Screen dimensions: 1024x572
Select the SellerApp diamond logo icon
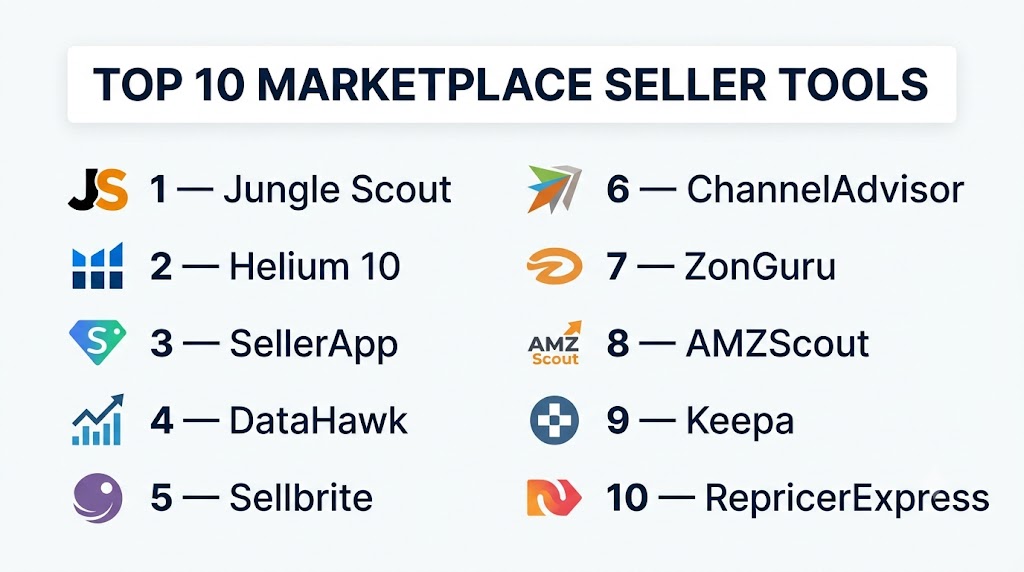[97, 342]
